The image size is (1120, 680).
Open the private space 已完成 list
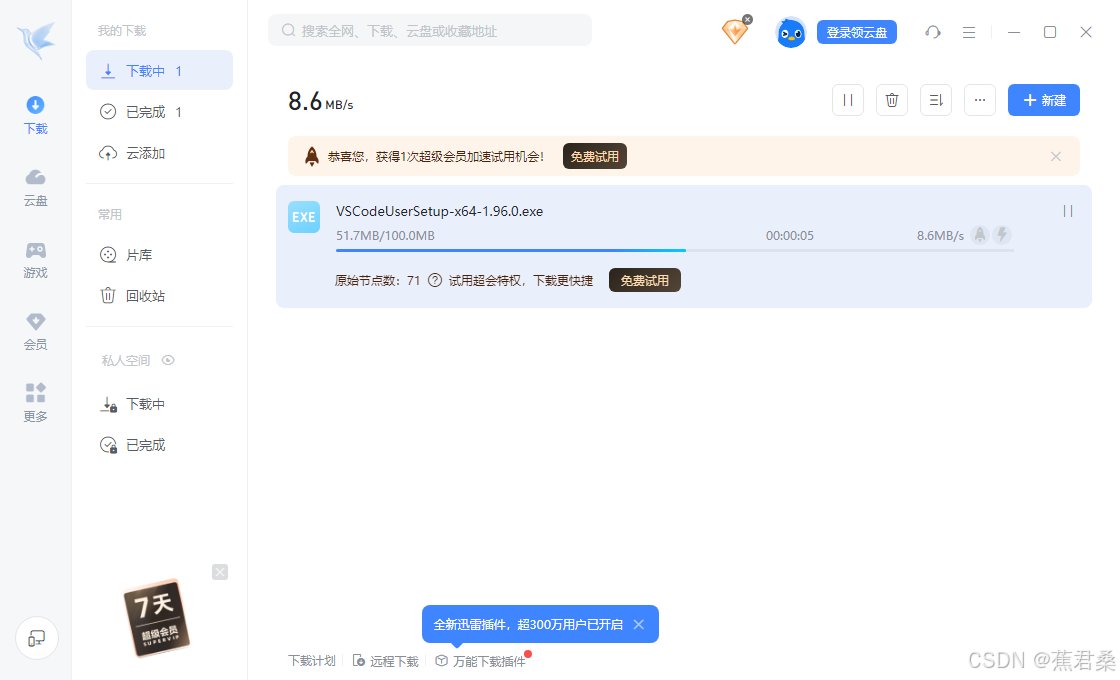tap(159, 445)
